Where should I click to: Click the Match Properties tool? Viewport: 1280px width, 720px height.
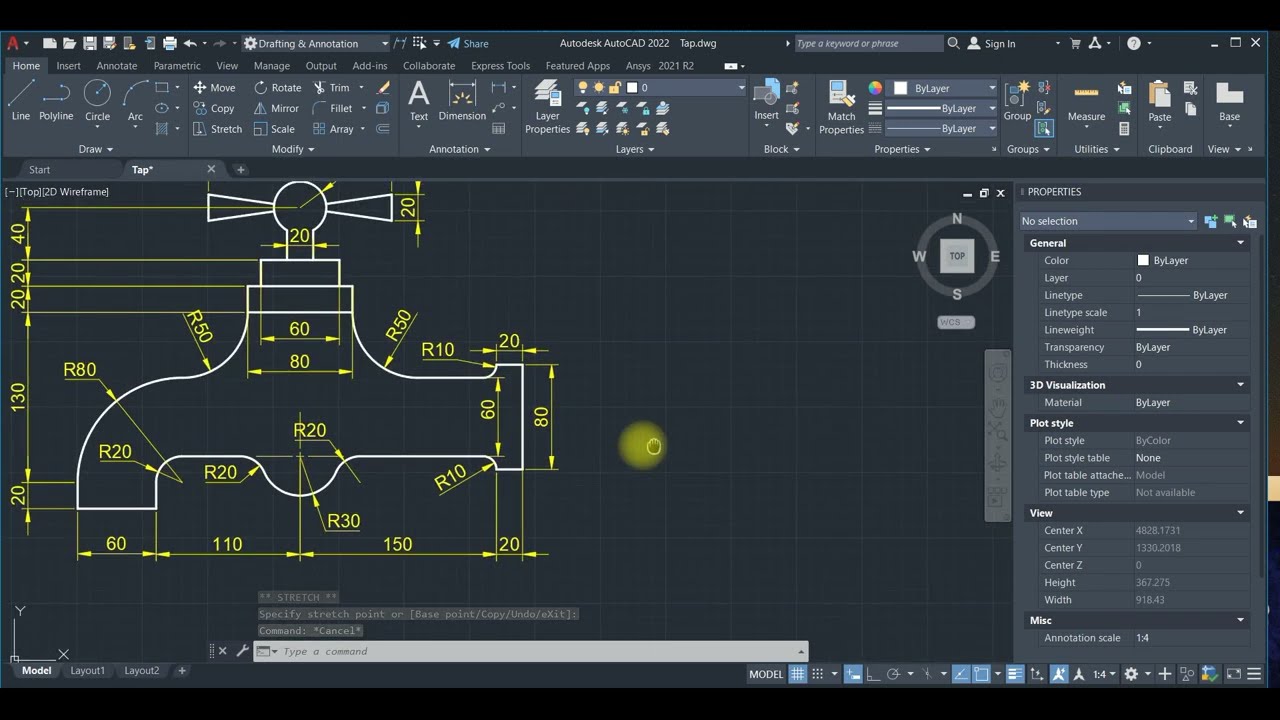[x=841, y=107]
